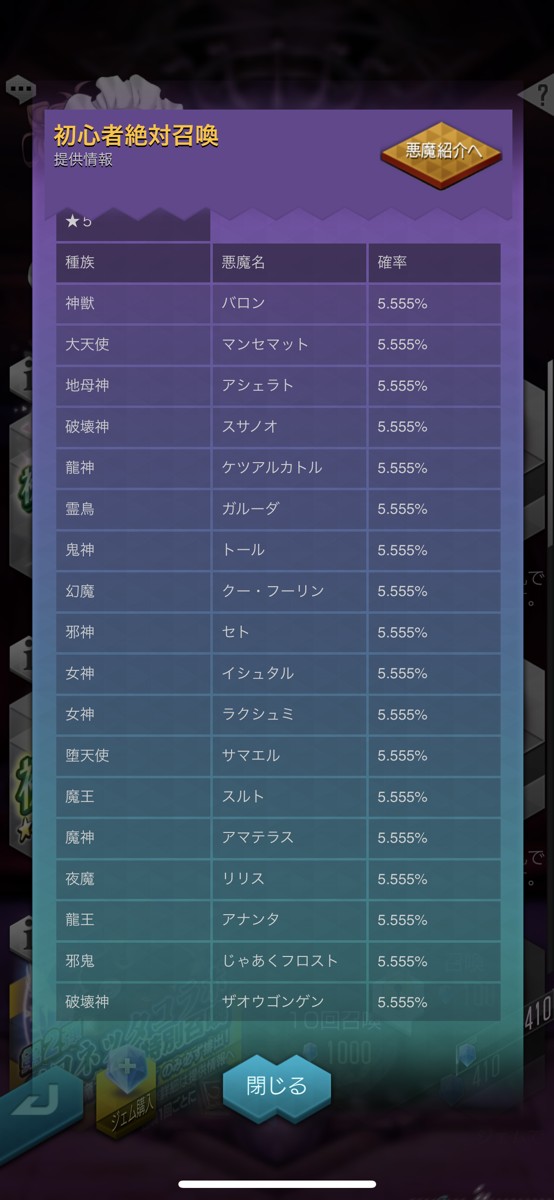Select the ラクシュミ row
Viewport: 554px width, 1200px height.
tap(278, 715)
